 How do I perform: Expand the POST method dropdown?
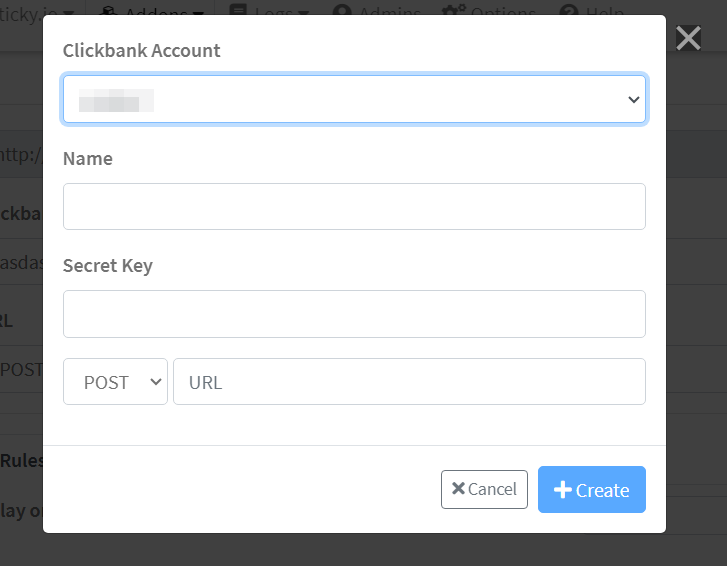[x=115, y=382]
